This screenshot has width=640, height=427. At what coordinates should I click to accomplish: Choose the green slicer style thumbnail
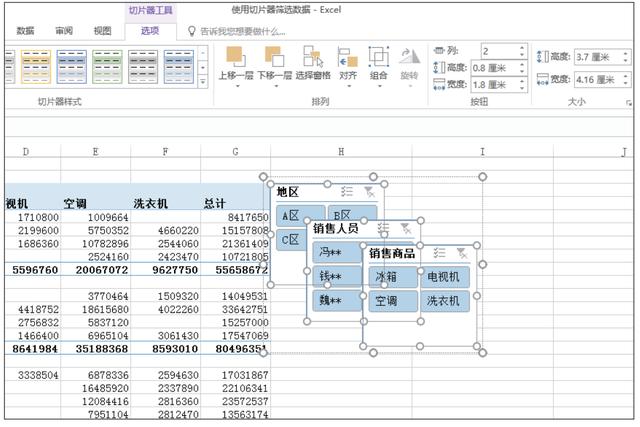coord(107,67)
